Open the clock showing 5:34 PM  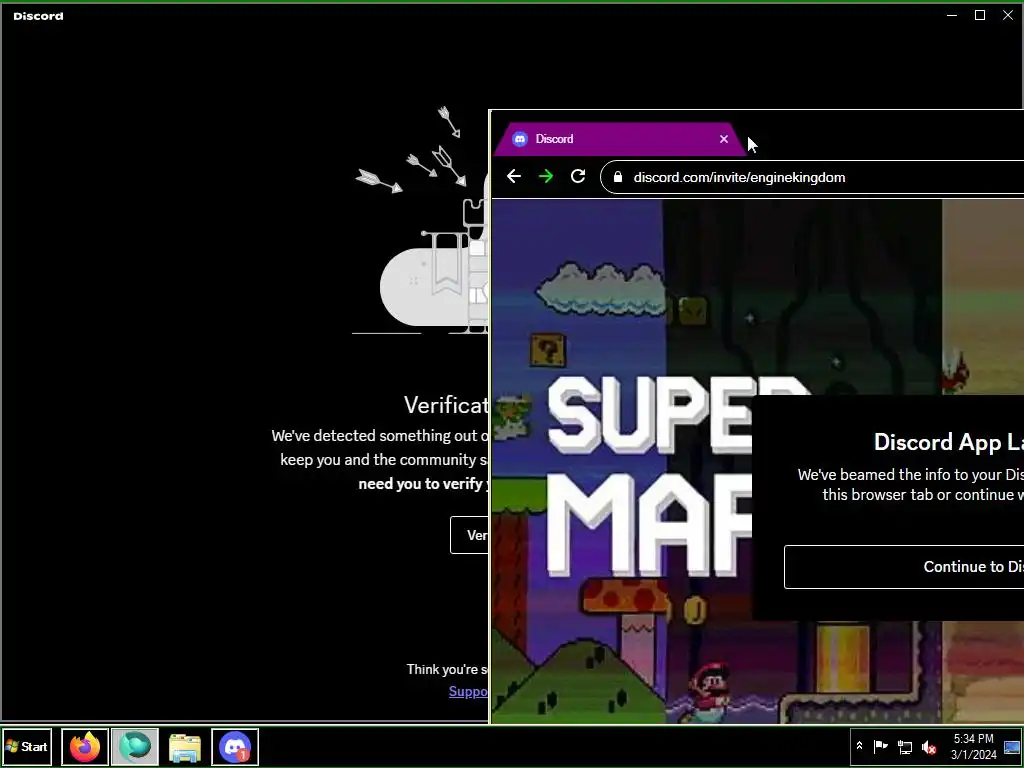coord(974,746)
